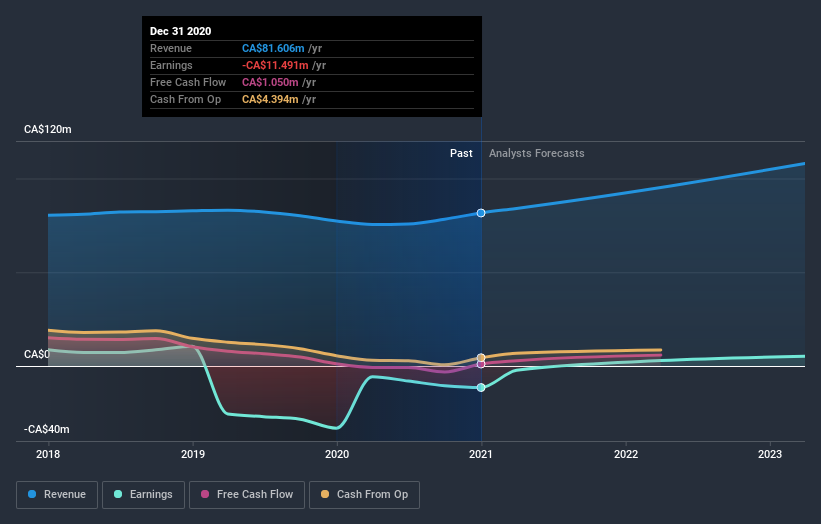Viewport: 821px width, 524px height.
Task: Click the 2021 x-axis label
Action: click(481, 454)
